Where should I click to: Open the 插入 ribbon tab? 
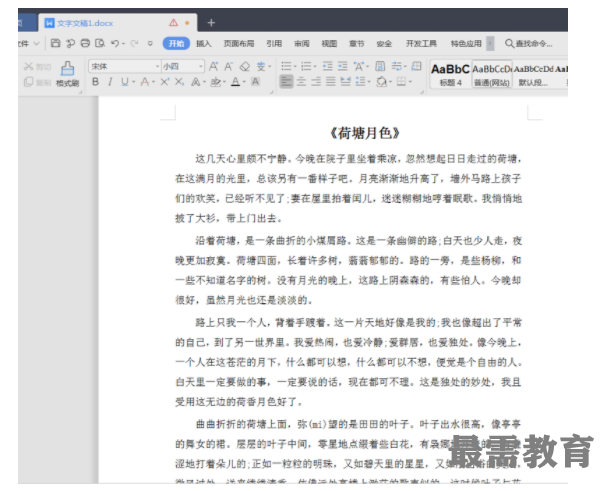coord(204,43)
